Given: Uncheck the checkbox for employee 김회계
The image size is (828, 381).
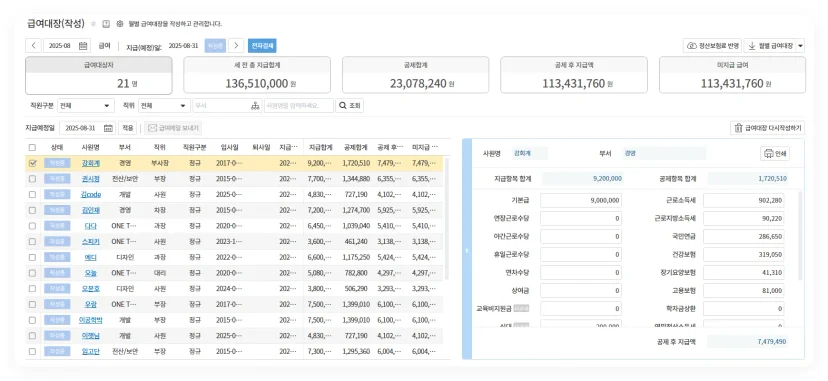Looking at the screenshot, I should (33, 163).
